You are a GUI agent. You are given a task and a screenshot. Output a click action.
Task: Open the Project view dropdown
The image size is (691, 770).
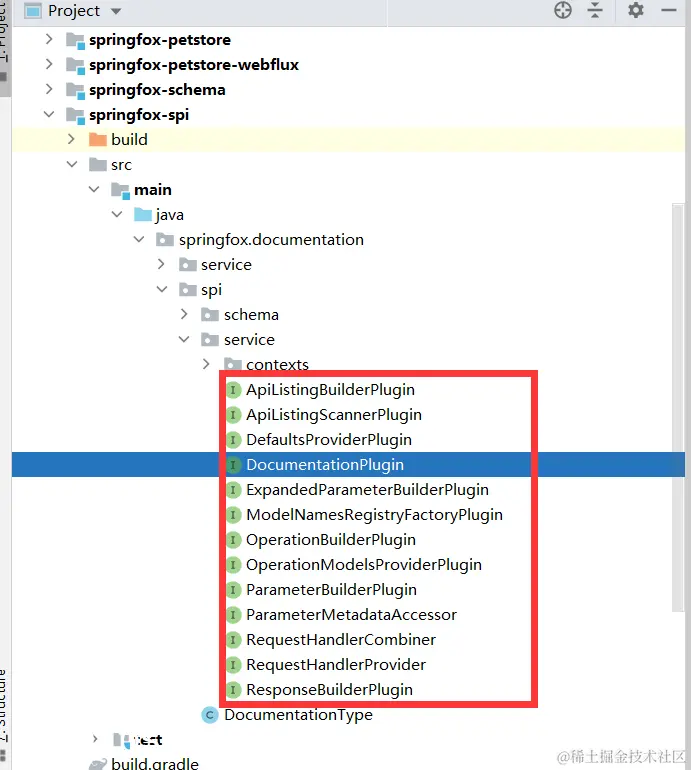[x=116, y=11]
